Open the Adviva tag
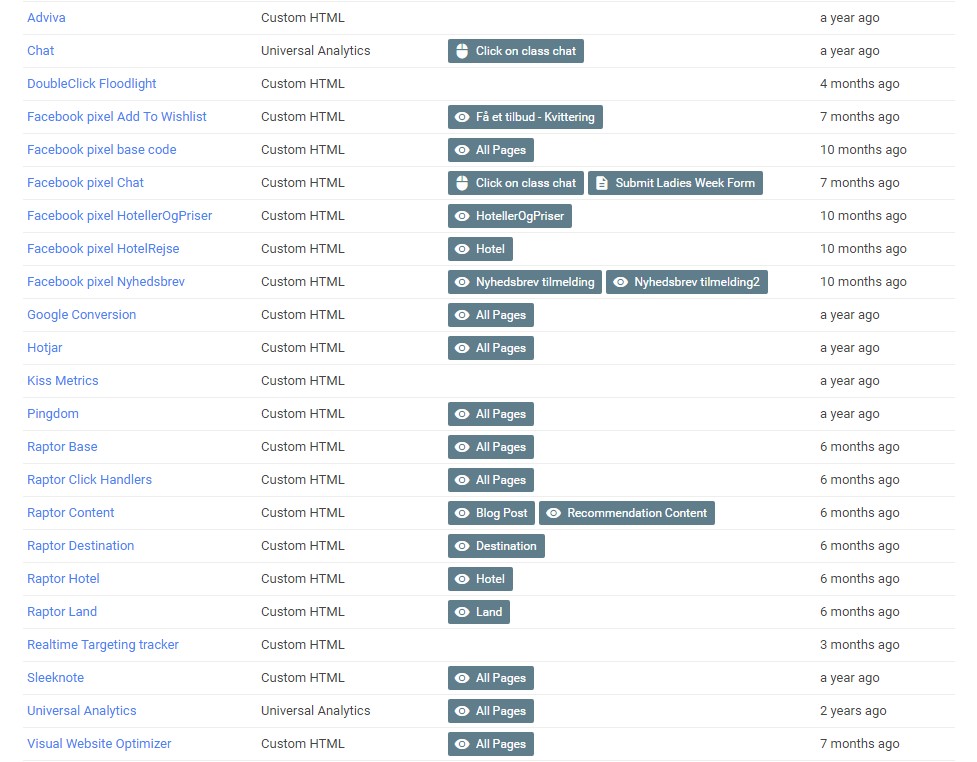 pos(46,18)
